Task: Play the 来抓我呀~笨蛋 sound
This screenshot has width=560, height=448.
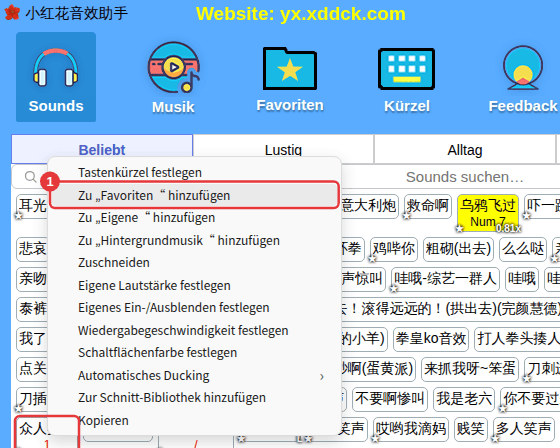Action: (x=470, y=368)
